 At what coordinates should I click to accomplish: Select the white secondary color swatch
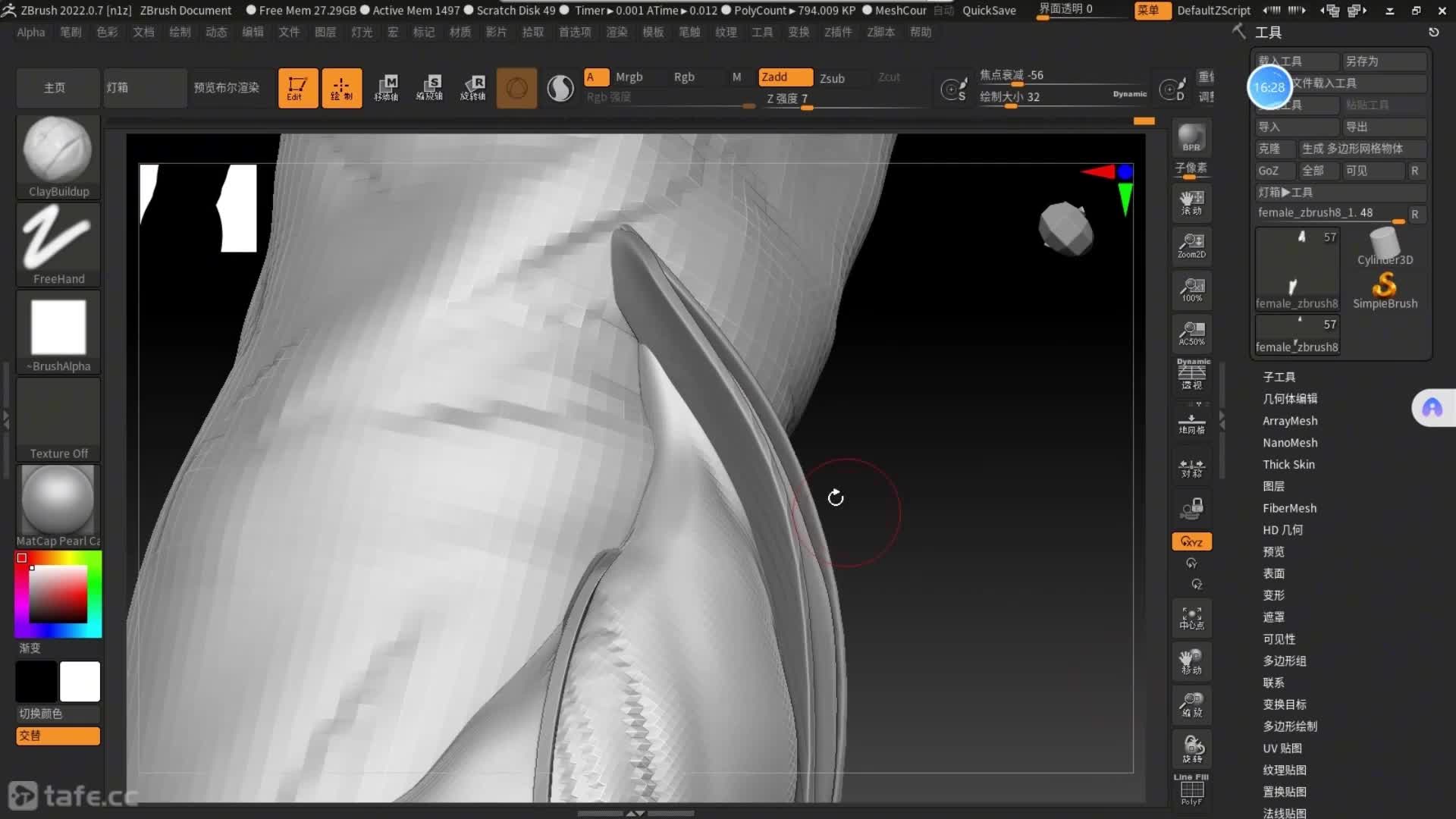pyautogui.click(x=80, y=681)
